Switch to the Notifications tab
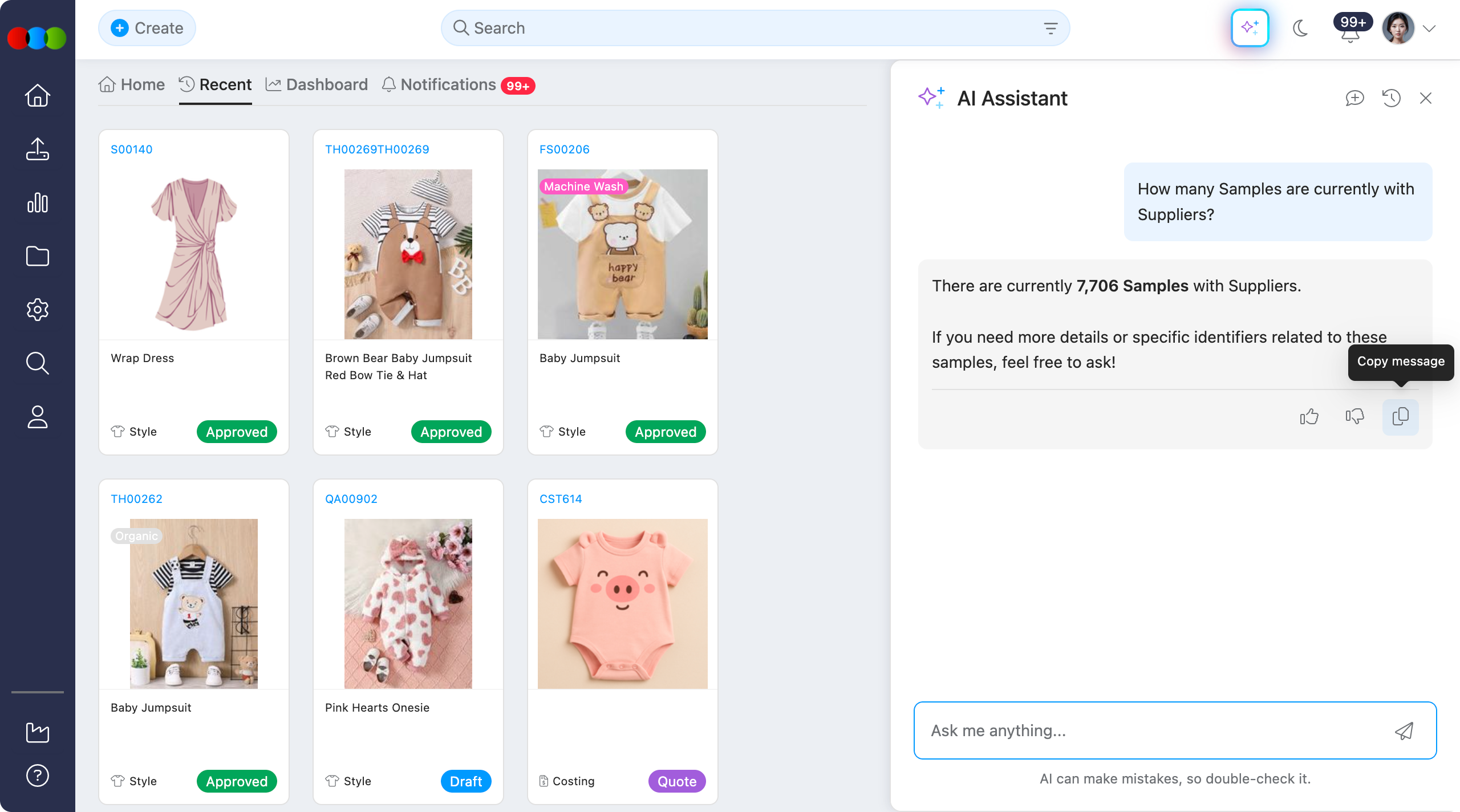The height and width of the screenshot is (812, 1460). [448, 85]
